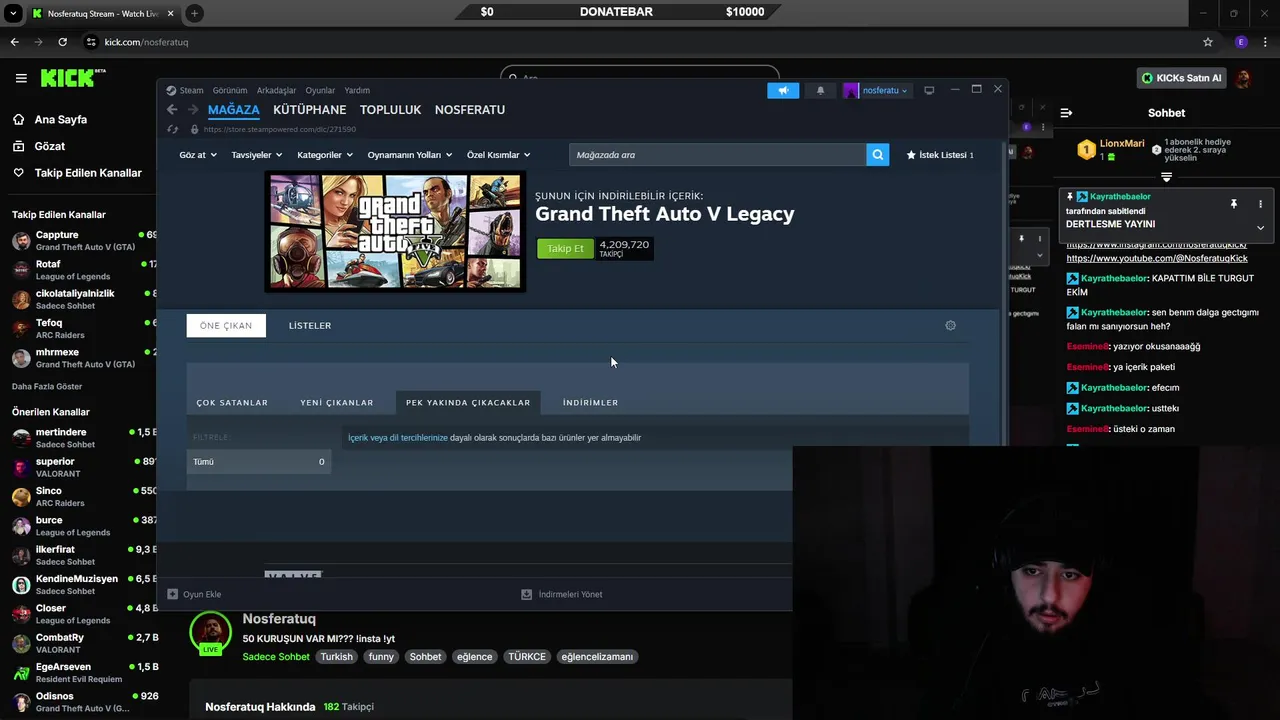Select the ÇOK SATANLAR tab
Viewport: 1280px width, 720px height.
(232, 402)
